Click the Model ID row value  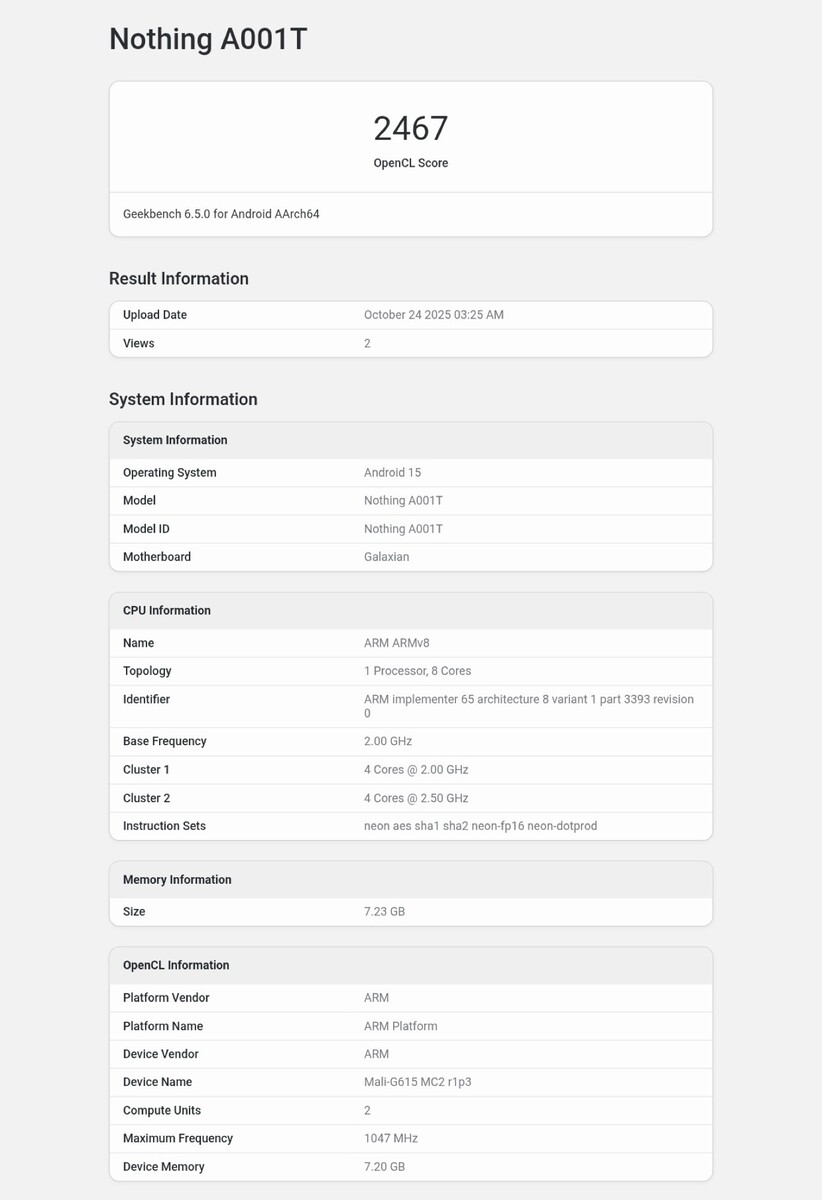(403, 529)
